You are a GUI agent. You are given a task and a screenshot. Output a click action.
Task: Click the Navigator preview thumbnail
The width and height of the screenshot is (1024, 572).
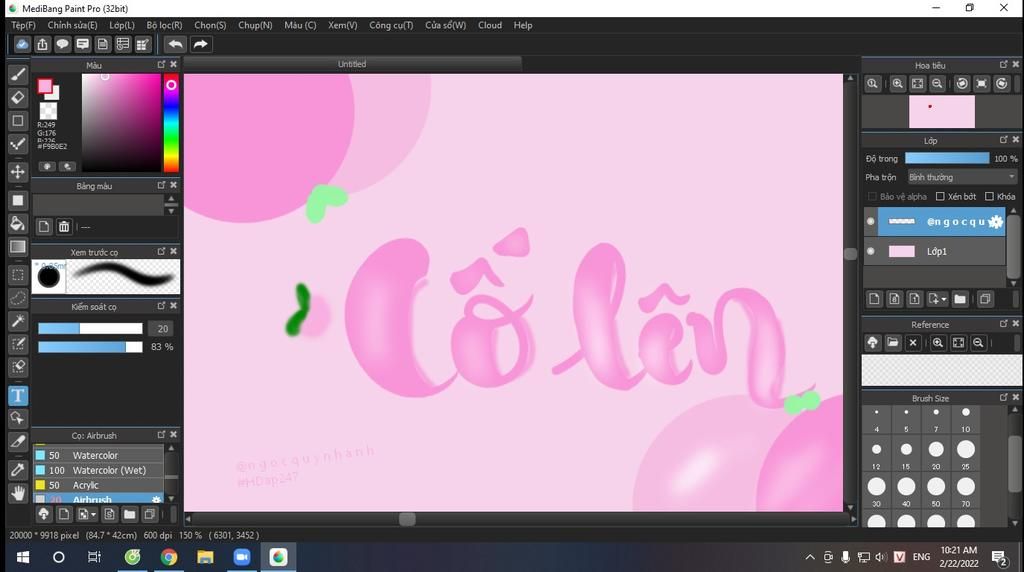(x=942, y=112)
